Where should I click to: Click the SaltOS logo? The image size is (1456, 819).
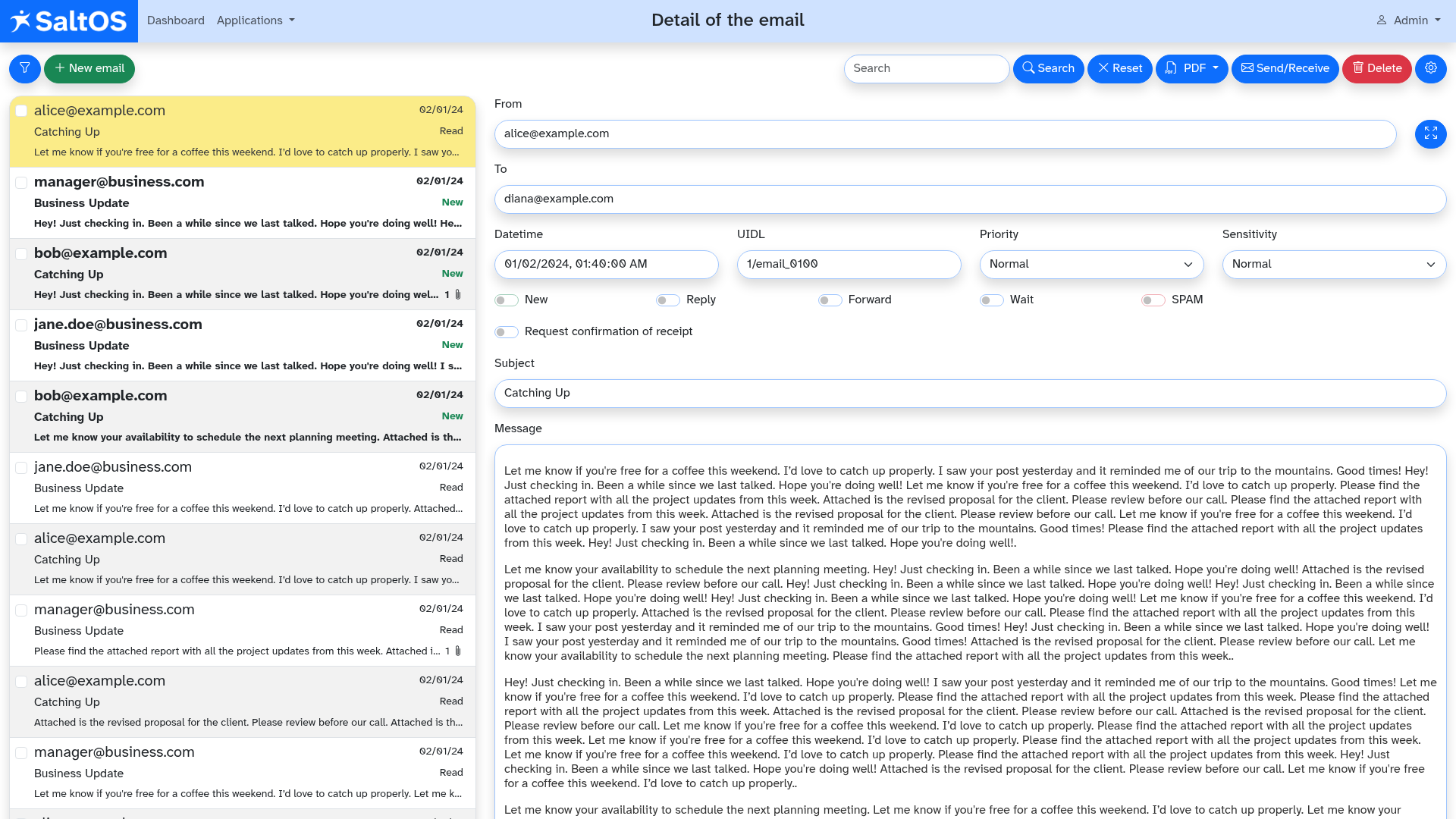(69, 20)
